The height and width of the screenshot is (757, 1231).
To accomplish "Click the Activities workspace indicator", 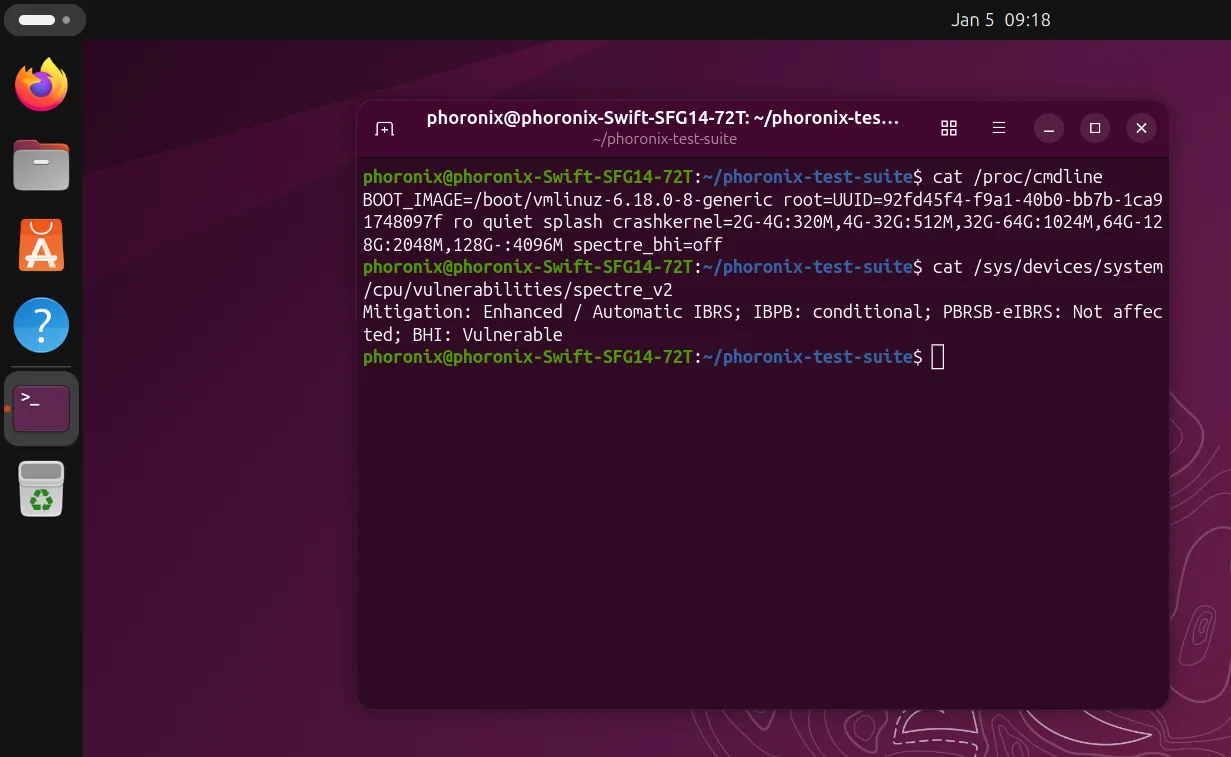I will (43, 20).
